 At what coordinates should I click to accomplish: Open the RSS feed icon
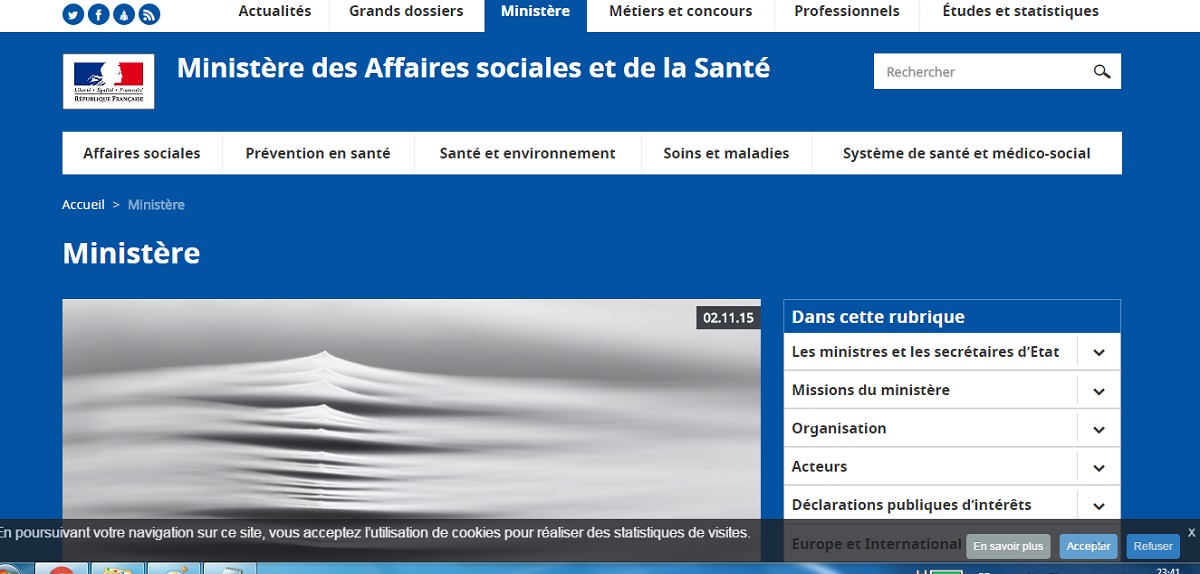coord(150,14)
